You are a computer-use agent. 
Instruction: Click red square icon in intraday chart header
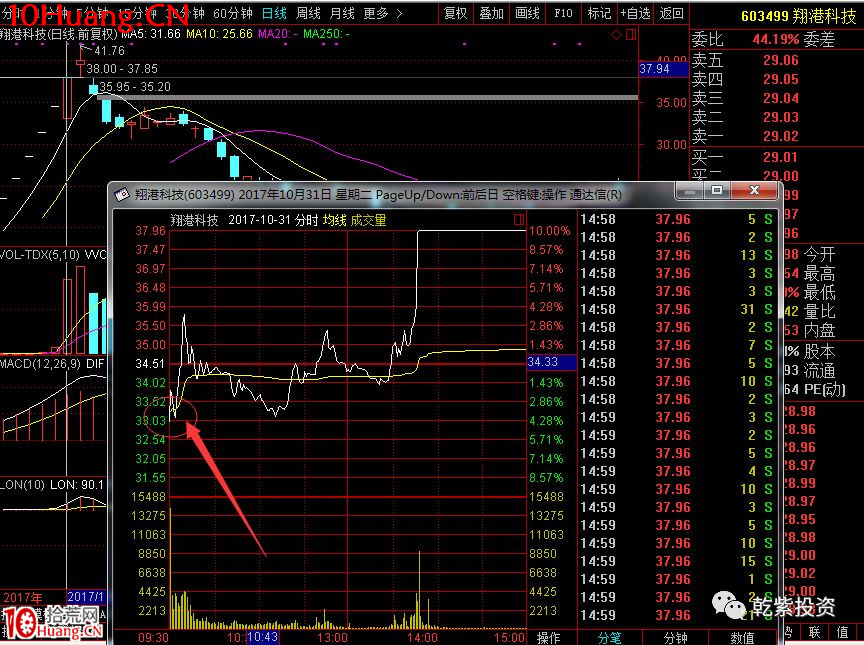[519, 220]
